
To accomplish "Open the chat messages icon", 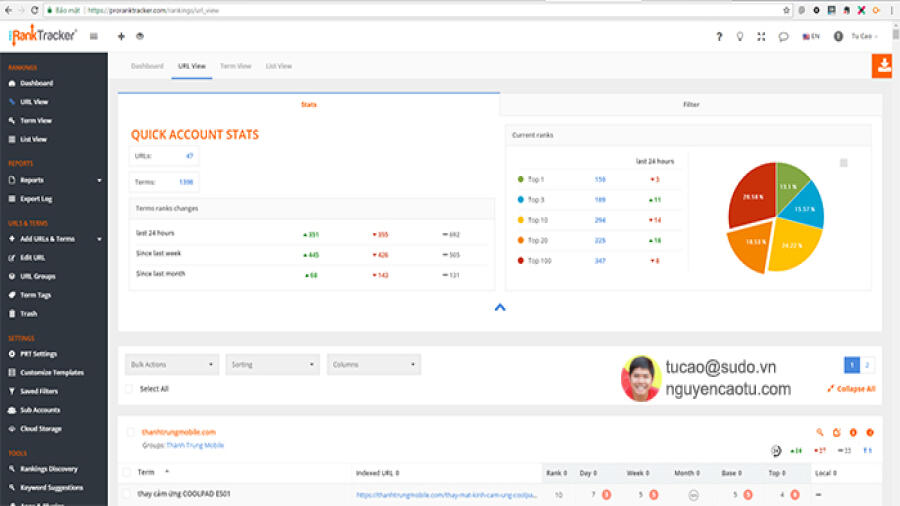I will [x=783, y=37].
